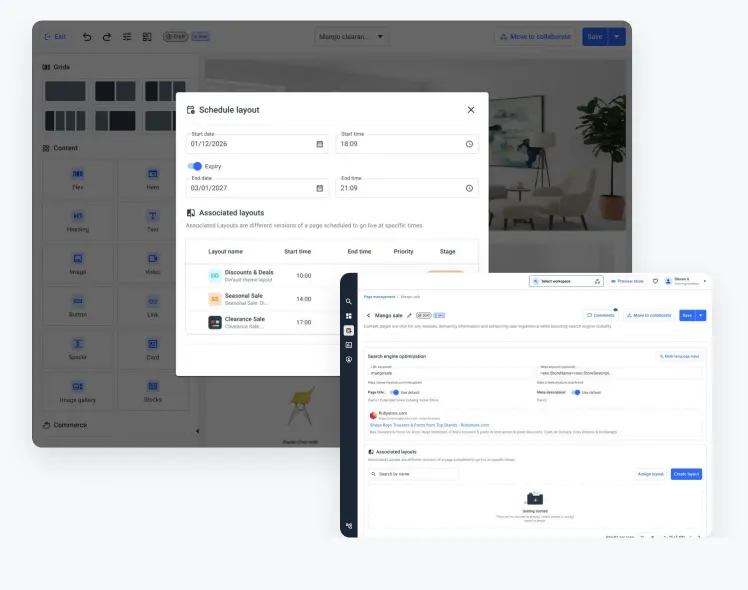Image resolution: width=748 pixels, height=590 pixels.
Task: Click the heart favorites icon
Action: (x=655, y=281)
